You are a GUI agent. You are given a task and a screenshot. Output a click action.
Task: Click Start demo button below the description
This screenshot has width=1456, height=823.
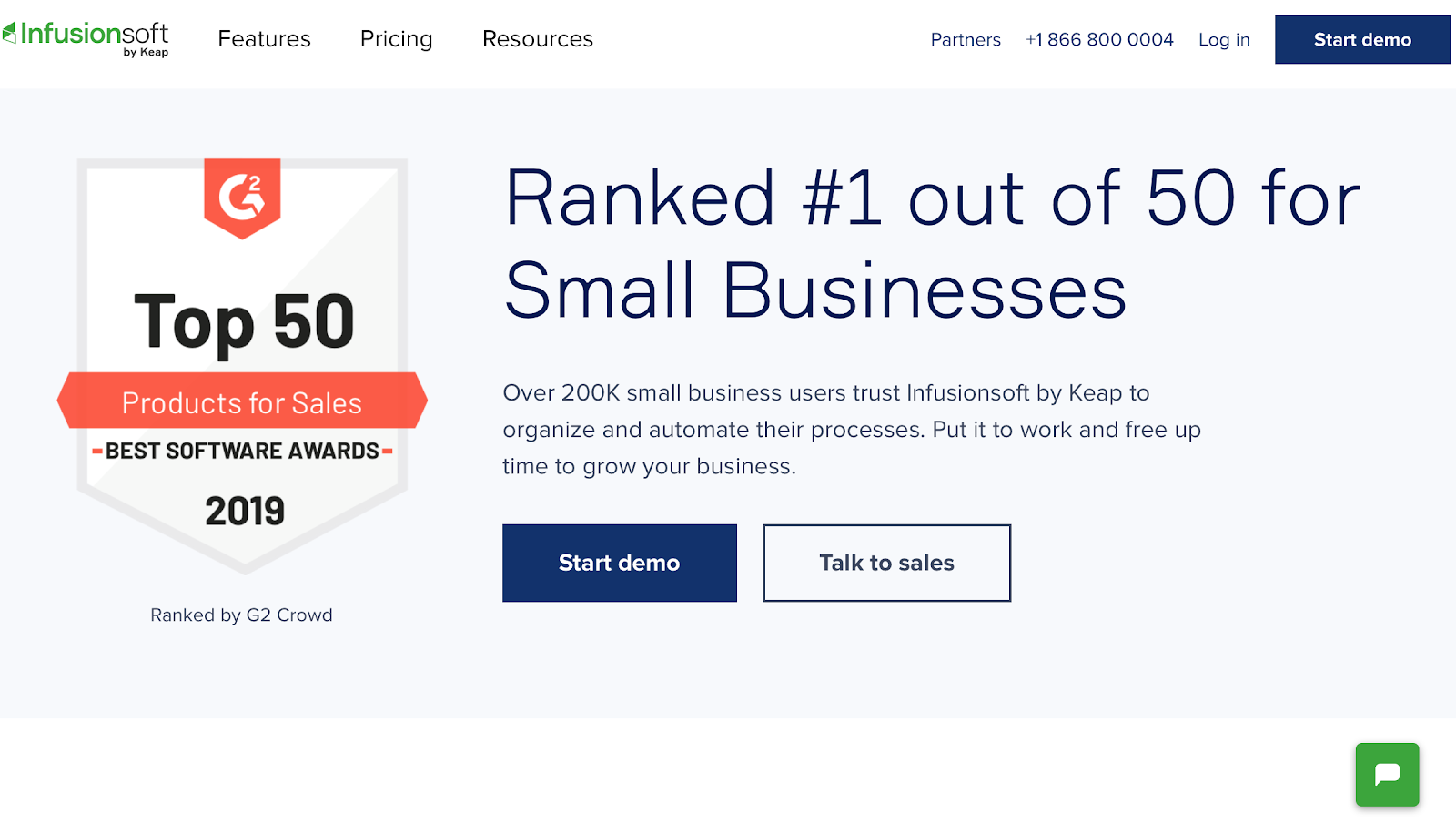click(x=620, y=563)
